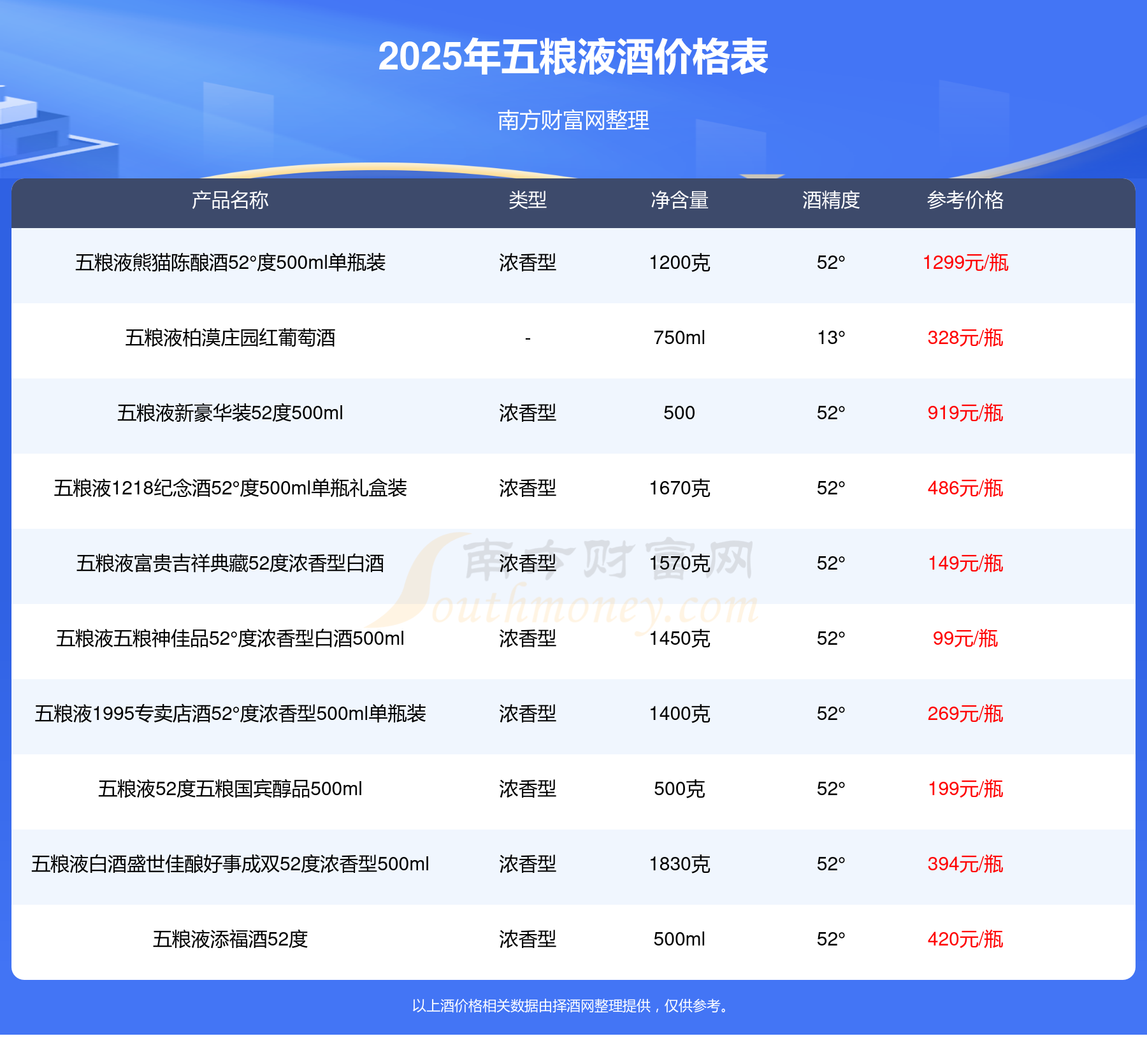This screenshot has height=1064, width=1147.
Task: Click product 五粮液五粮神佳品52°度浓香型白酒500ml
Action: pos(230,638)
